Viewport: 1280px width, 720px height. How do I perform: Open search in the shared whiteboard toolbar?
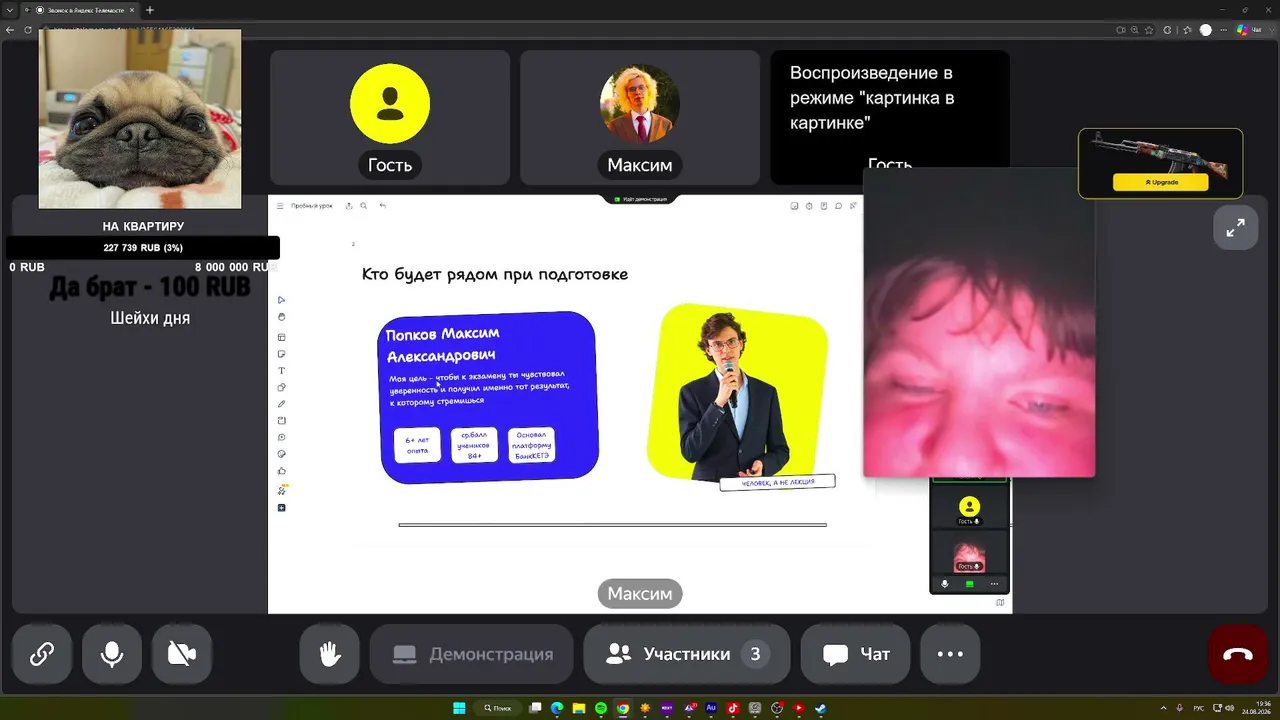[x=363, y=206]
